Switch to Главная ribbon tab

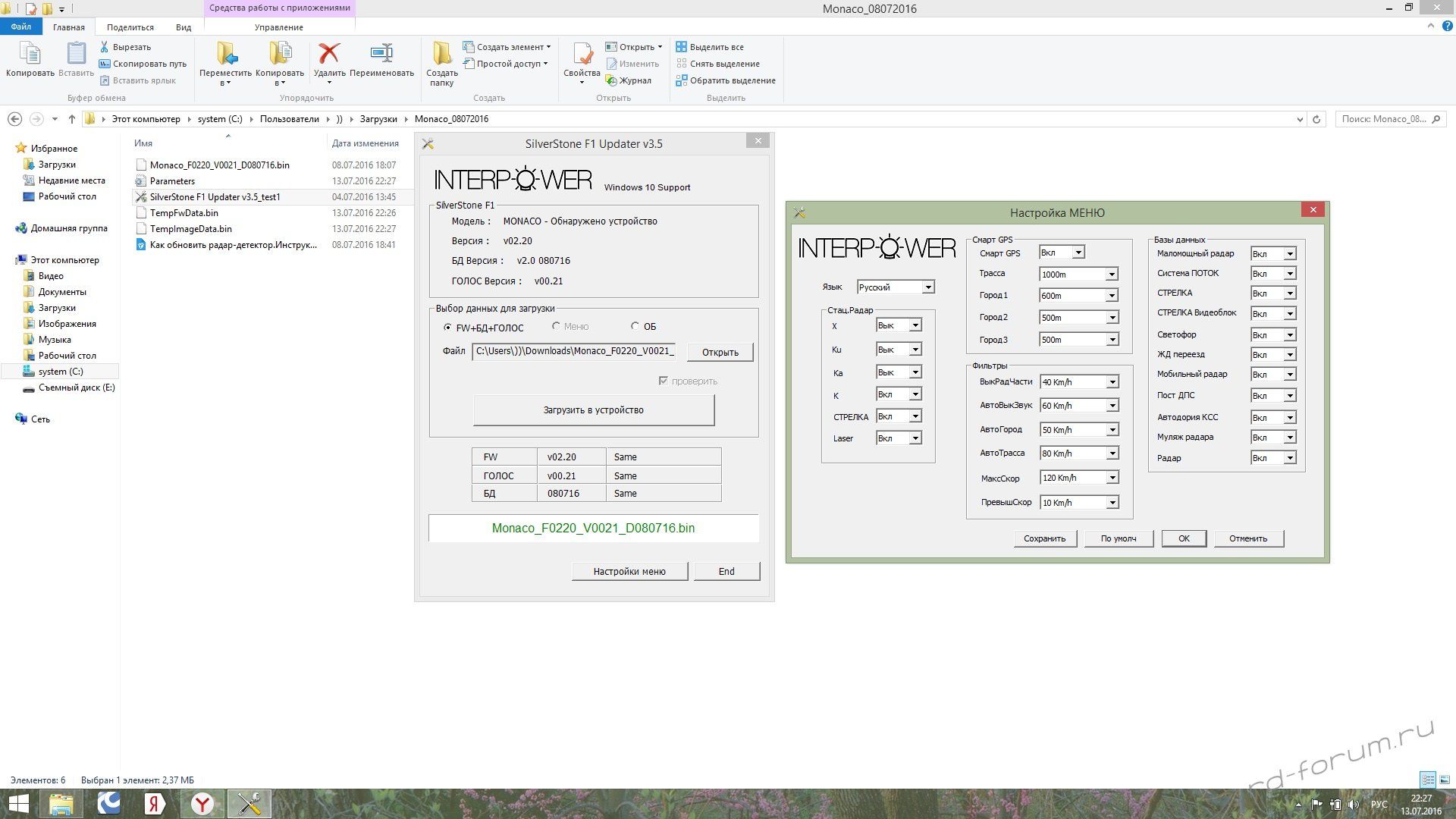tap(68, 27)
